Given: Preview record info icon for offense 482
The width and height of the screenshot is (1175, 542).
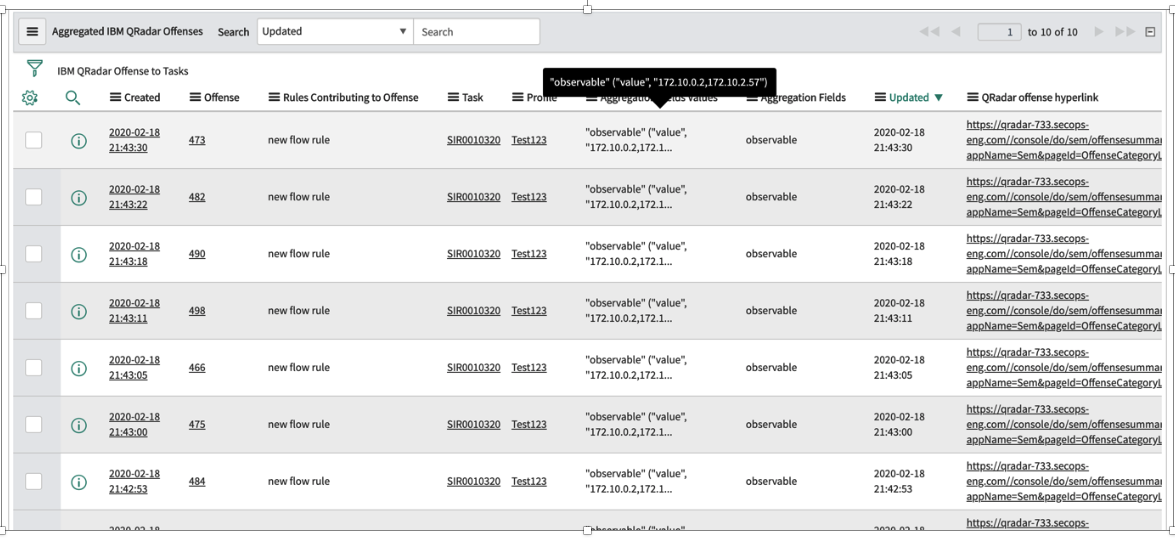Looking at the screenshot, I should (79, 197).
